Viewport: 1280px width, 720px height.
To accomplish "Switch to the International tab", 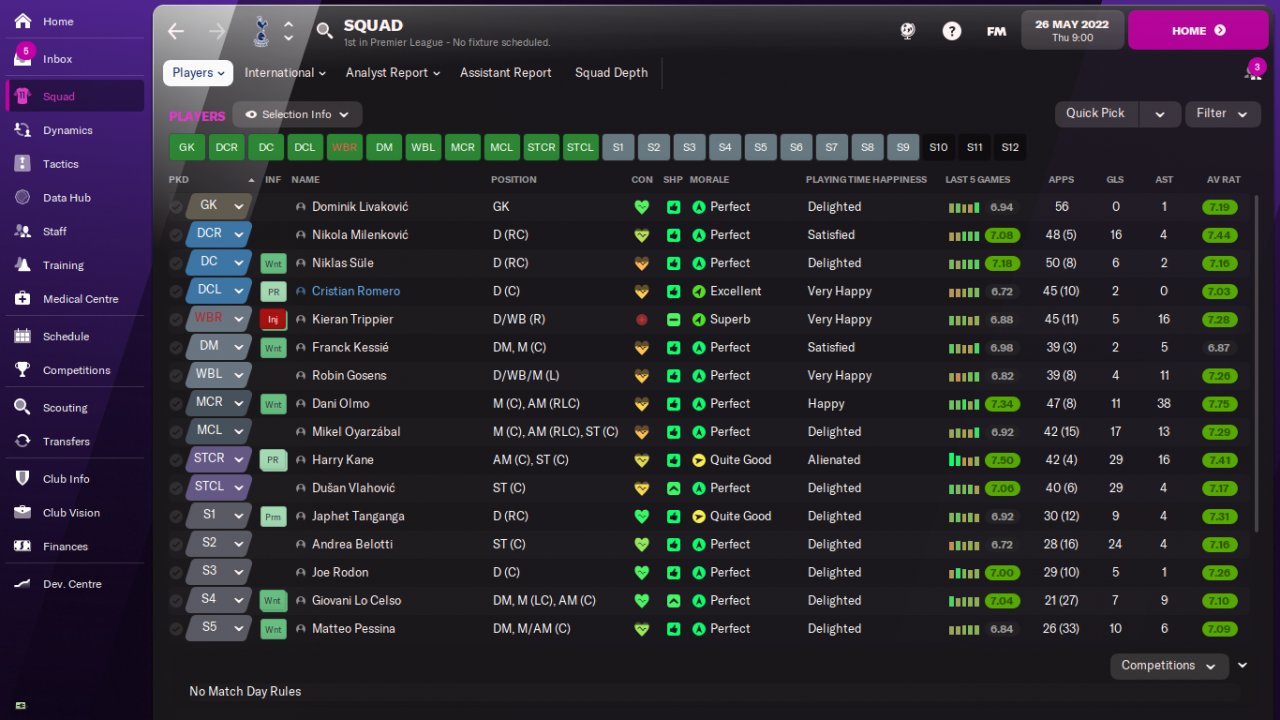I will [x=285, y=73].
